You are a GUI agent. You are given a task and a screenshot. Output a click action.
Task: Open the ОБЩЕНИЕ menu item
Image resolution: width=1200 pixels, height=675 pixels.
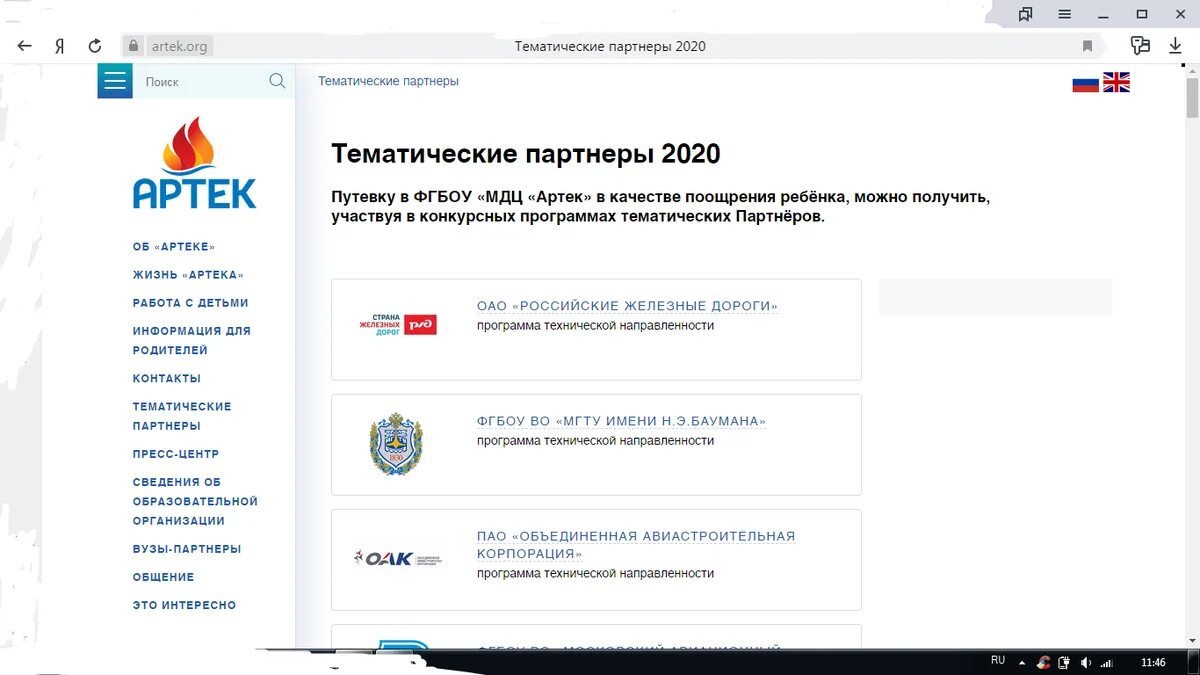[x=164, y=577]
